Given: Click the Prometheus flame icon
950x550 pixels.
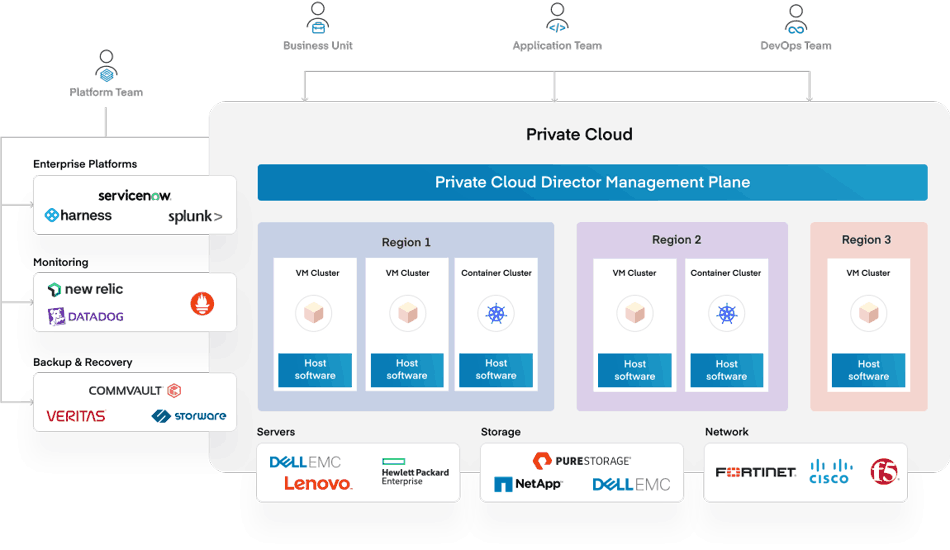Looking at the screenshot, I should pyautogui.click(x=202, y=303).
